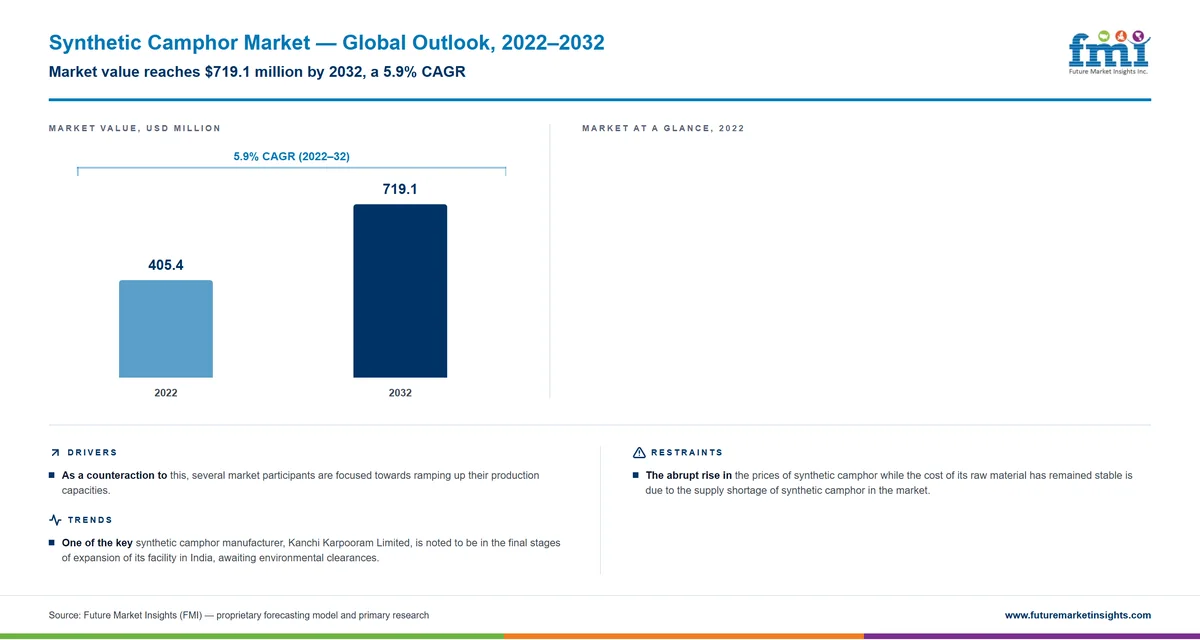Viewport: 1200px width, 640px height.
Task: Click the 'MARKET VALUE, USD MILLION' heading
Action: coord(134,129)
